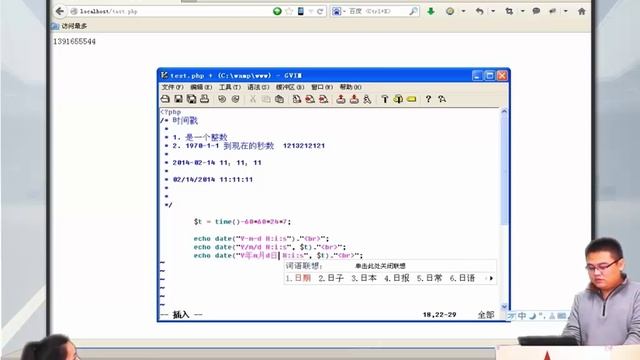The width and height of the screenshot is (640, 360).
Task: Click the Load Session icon in GVIM toolbar
Action: point(341,99)
